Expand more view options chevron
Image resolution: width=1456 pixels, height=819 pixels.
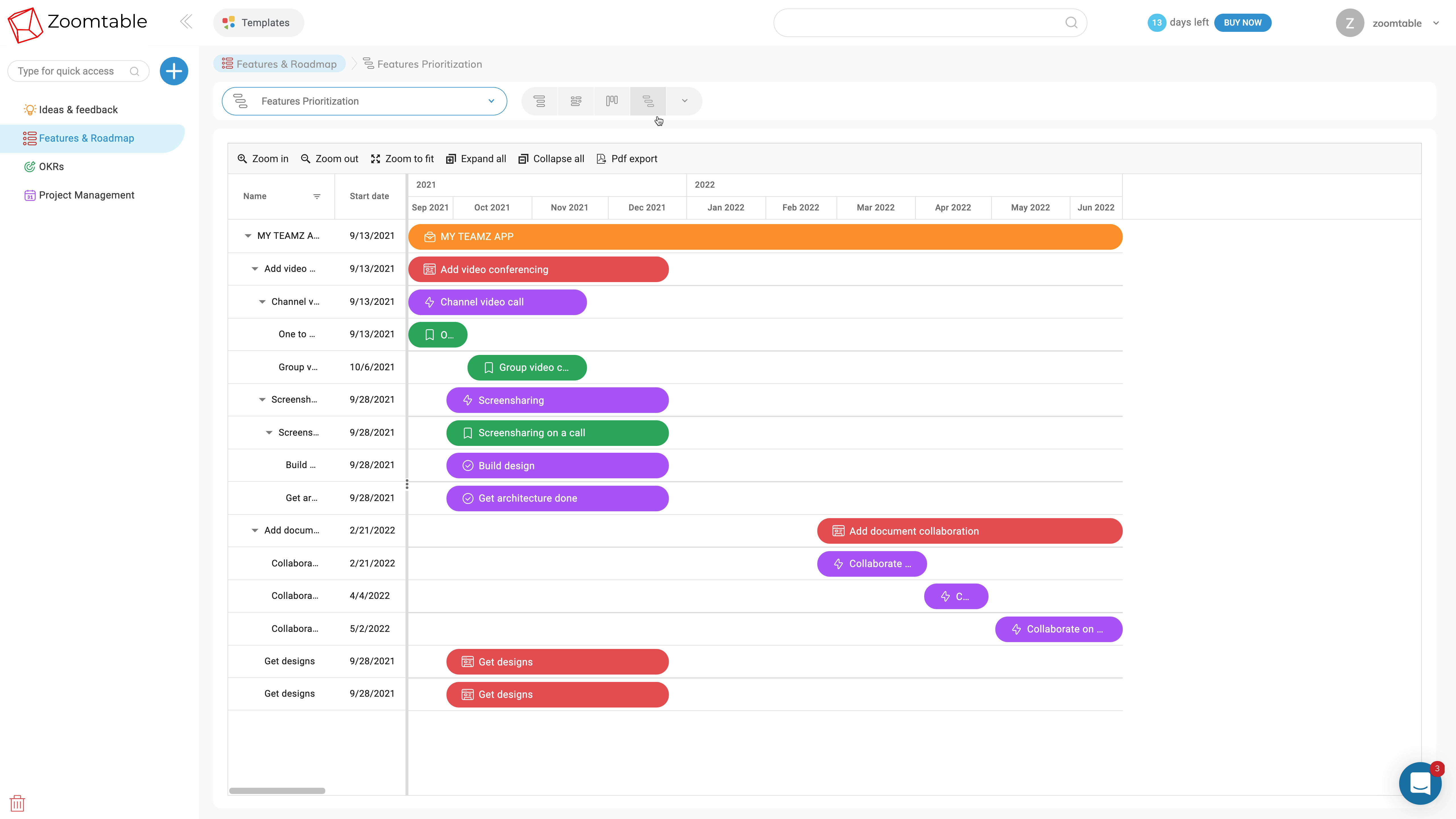point(684,101)
